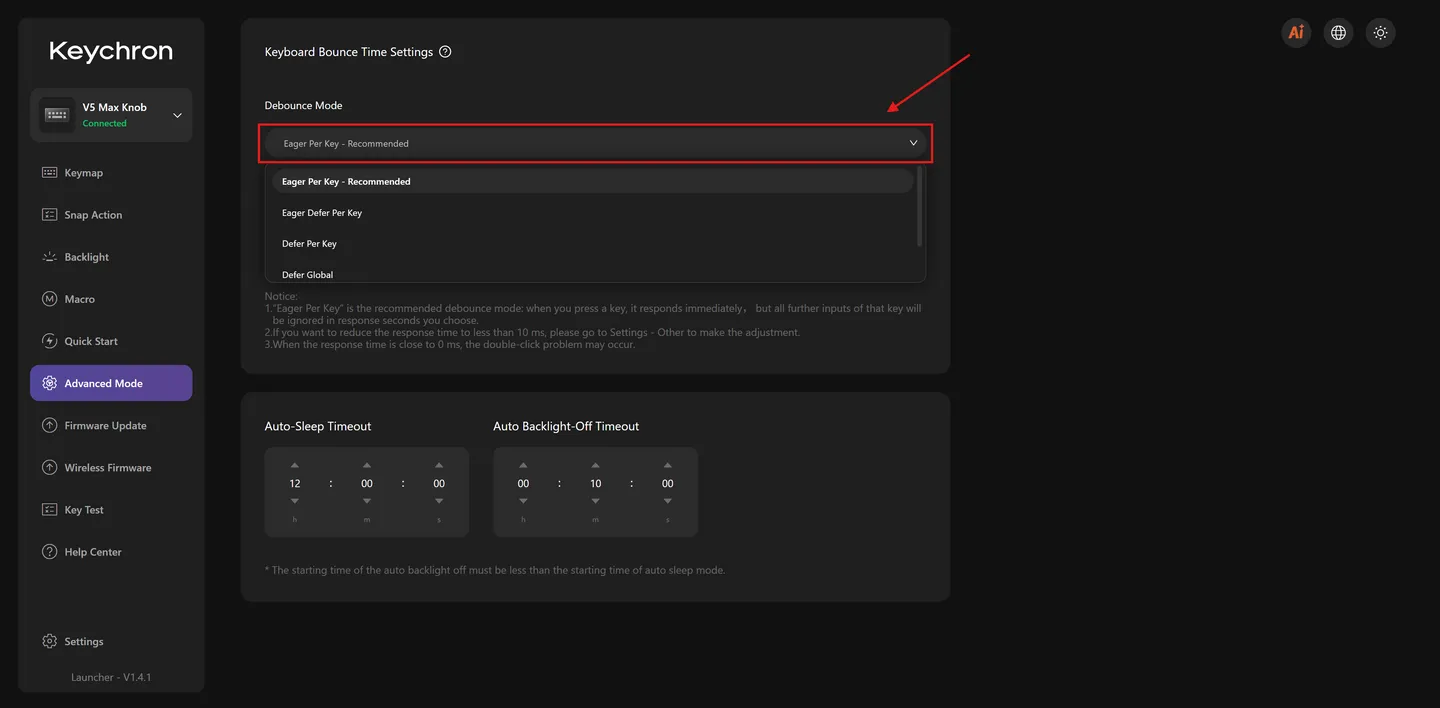Viewport: 1440px width, 708px height.
Task: Open Firmware Update page
Action: [111, 425]
